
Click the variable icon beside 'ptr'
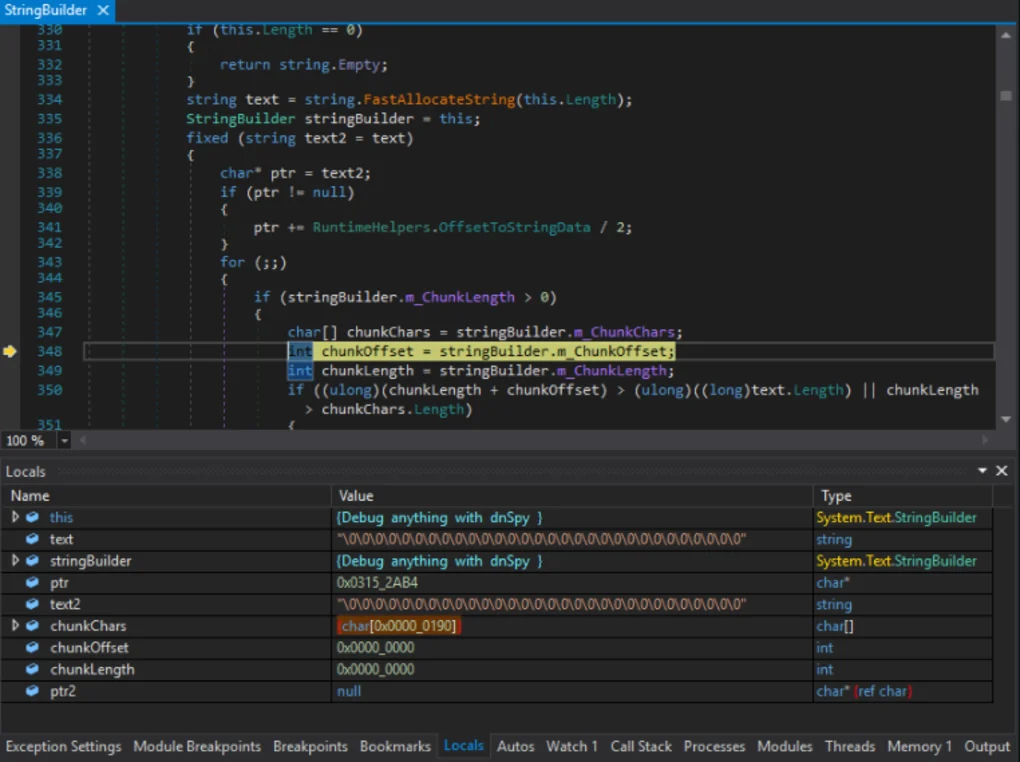[x=33, y=583]
